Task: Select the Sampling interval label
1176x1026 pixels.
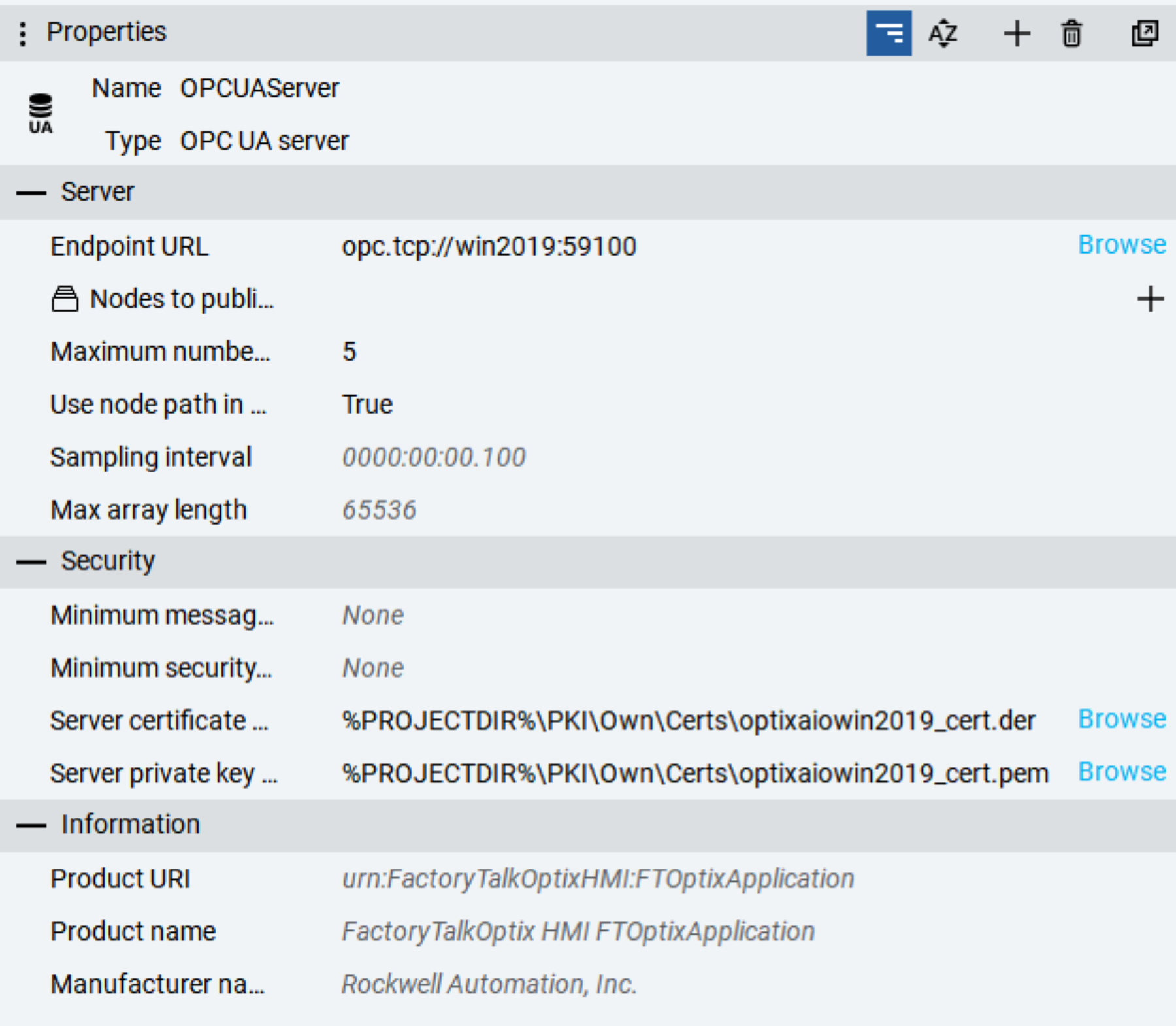Action: tap(151, 457)
